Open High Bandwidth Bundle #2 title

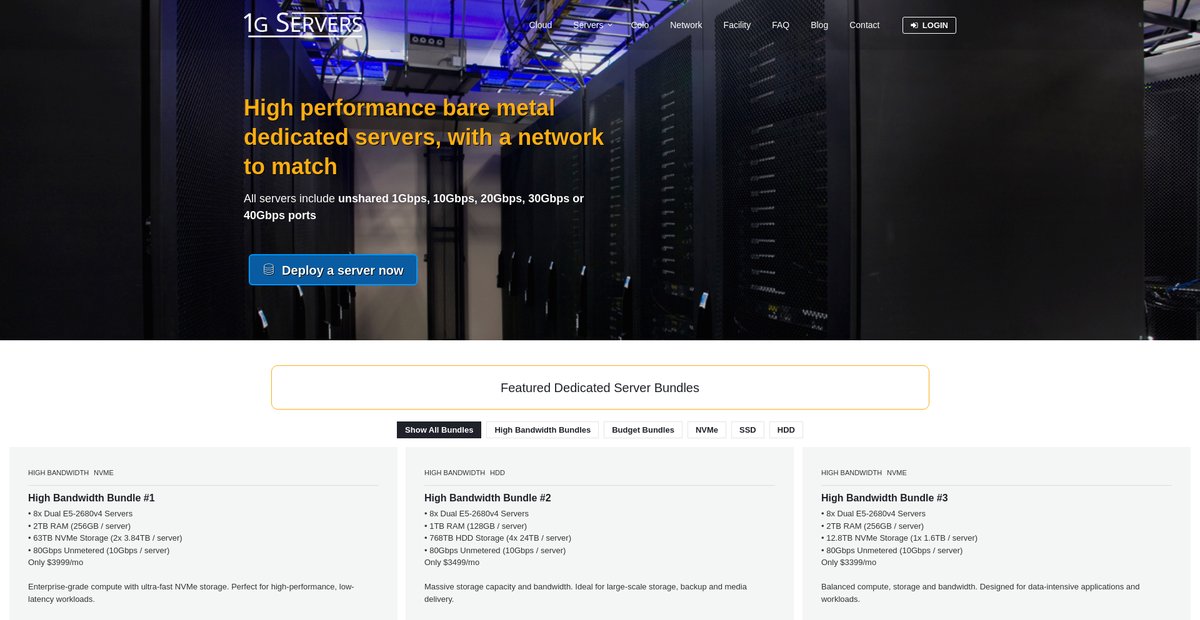(488, 497)
